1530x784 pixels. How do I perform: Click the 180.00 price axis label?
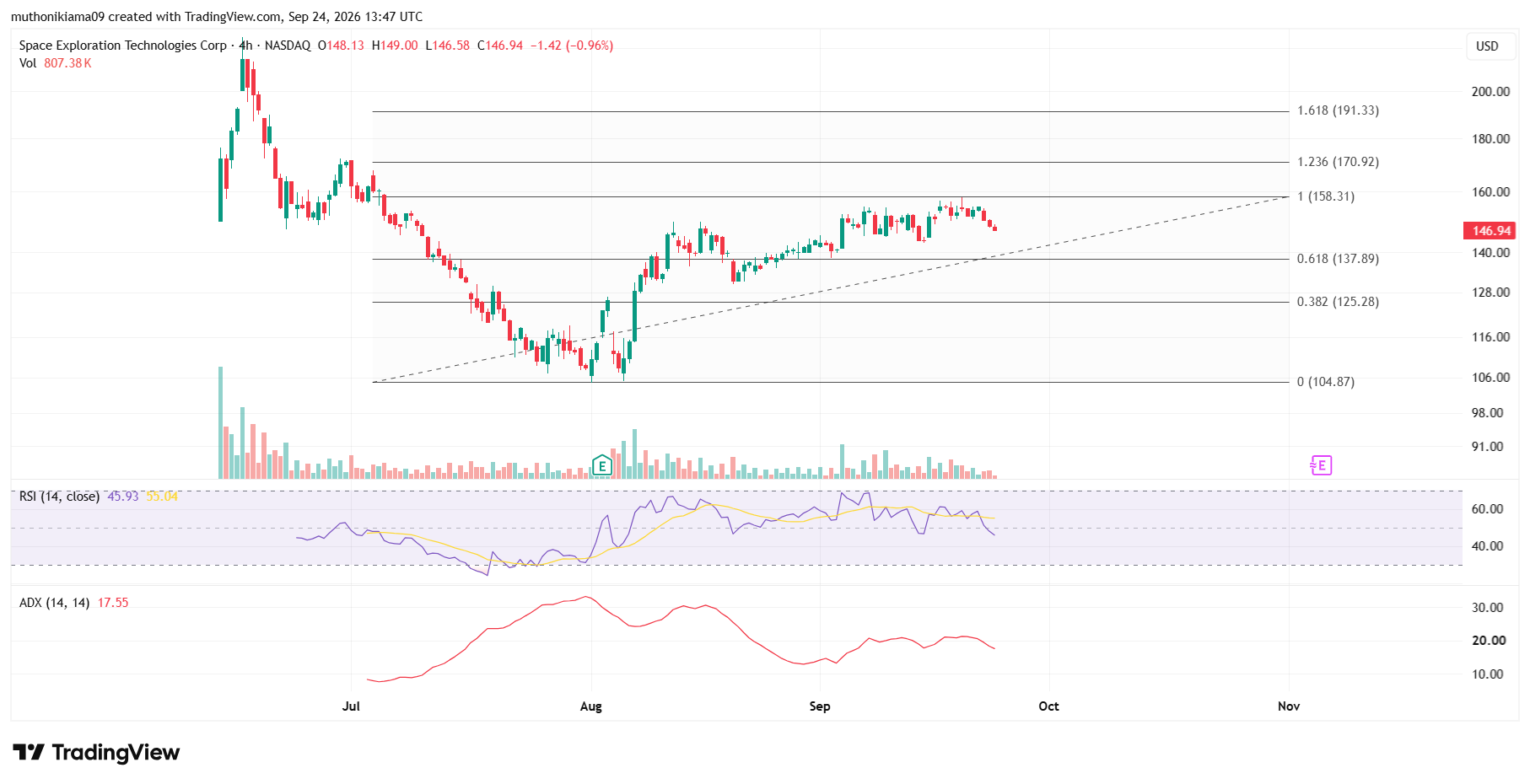coord(1490,139)
